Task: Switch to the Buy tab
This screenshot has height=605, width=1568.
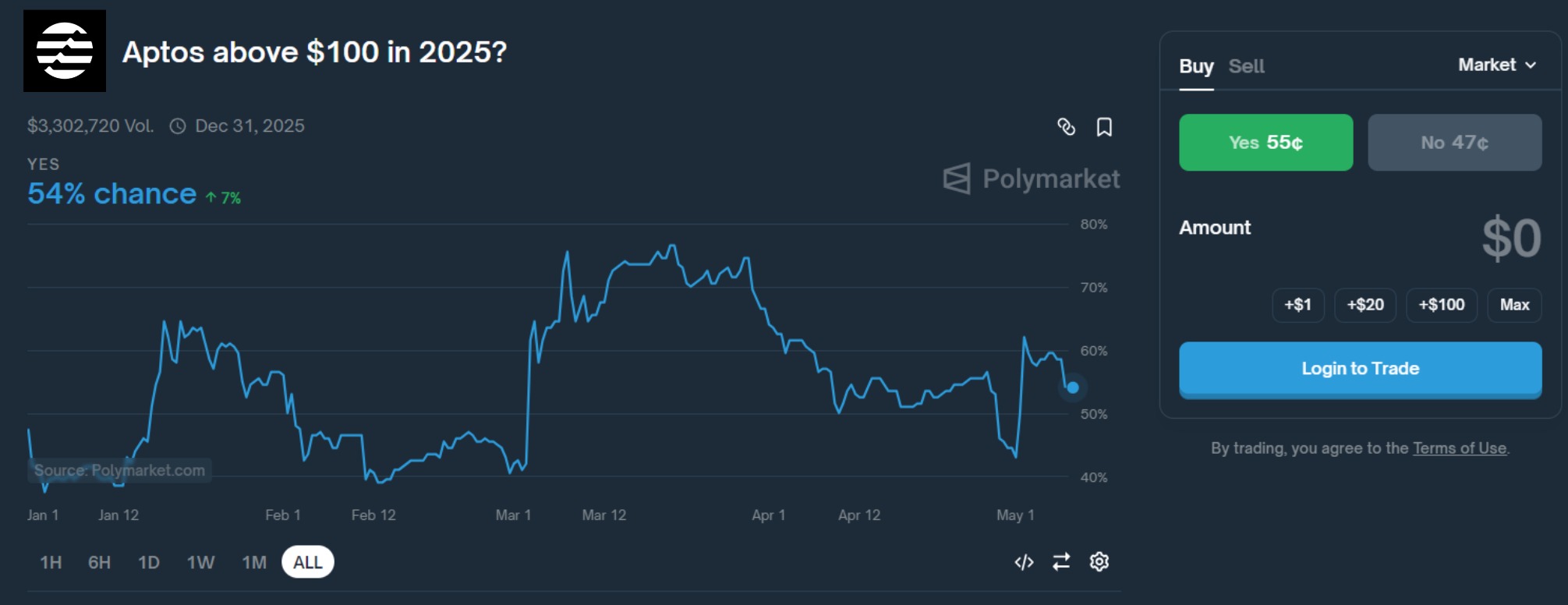Action: (x=1196, y=66)
